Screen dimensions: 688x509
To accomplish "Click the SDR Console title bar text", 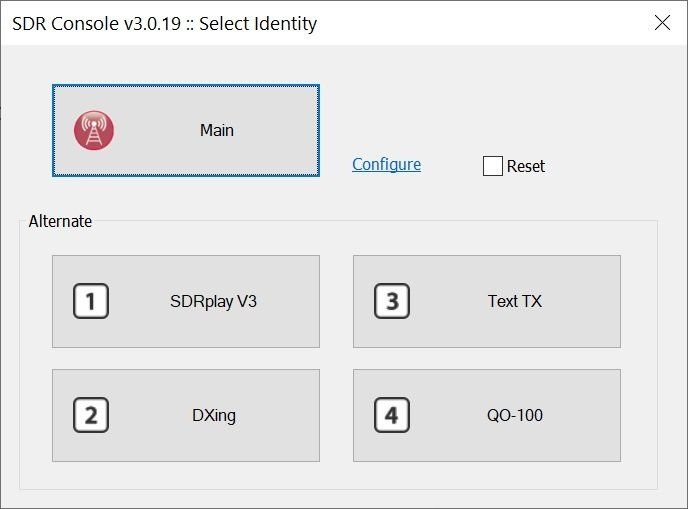I will tap(164, 23).
